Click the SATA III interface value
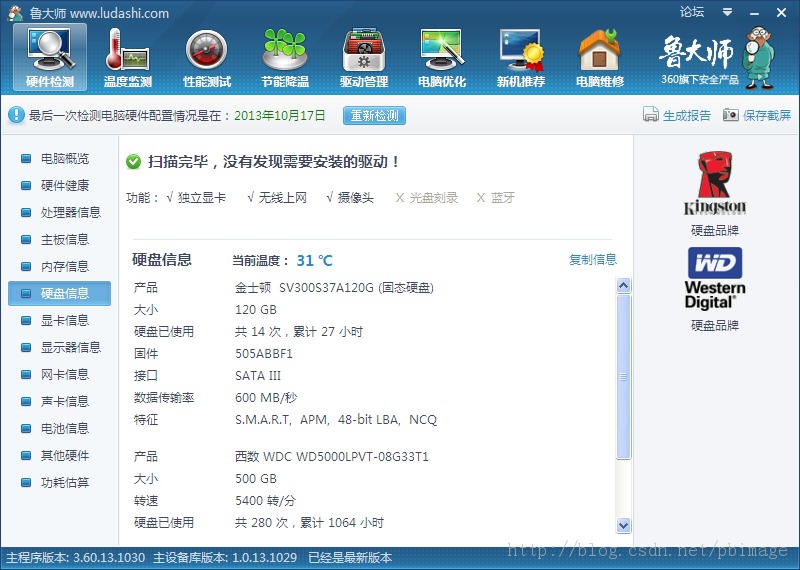The width and height of the screenshot is (800, 570). coord(258,376)
